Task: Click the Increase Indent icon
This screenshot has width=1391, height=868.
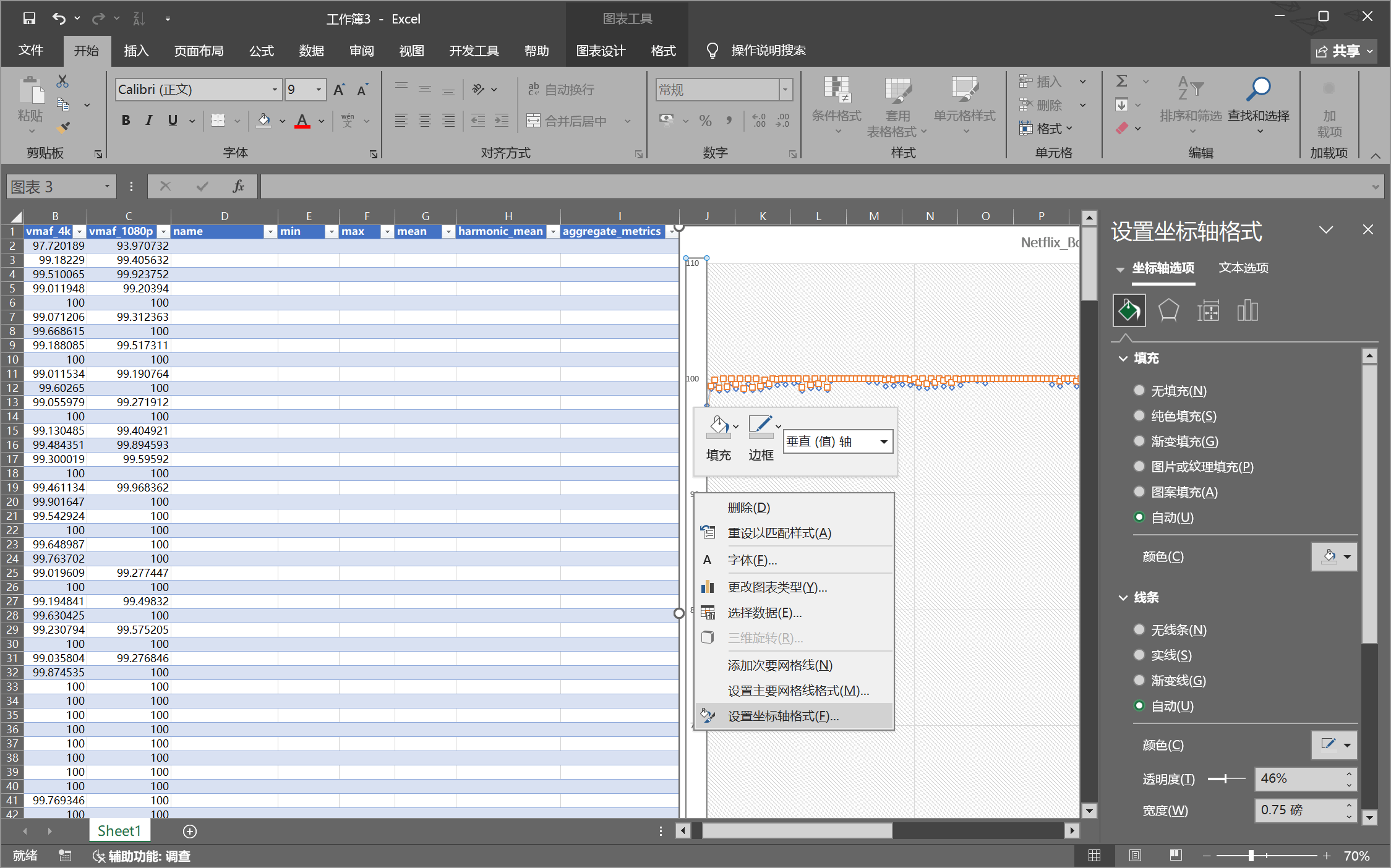Action: point(502,121)
